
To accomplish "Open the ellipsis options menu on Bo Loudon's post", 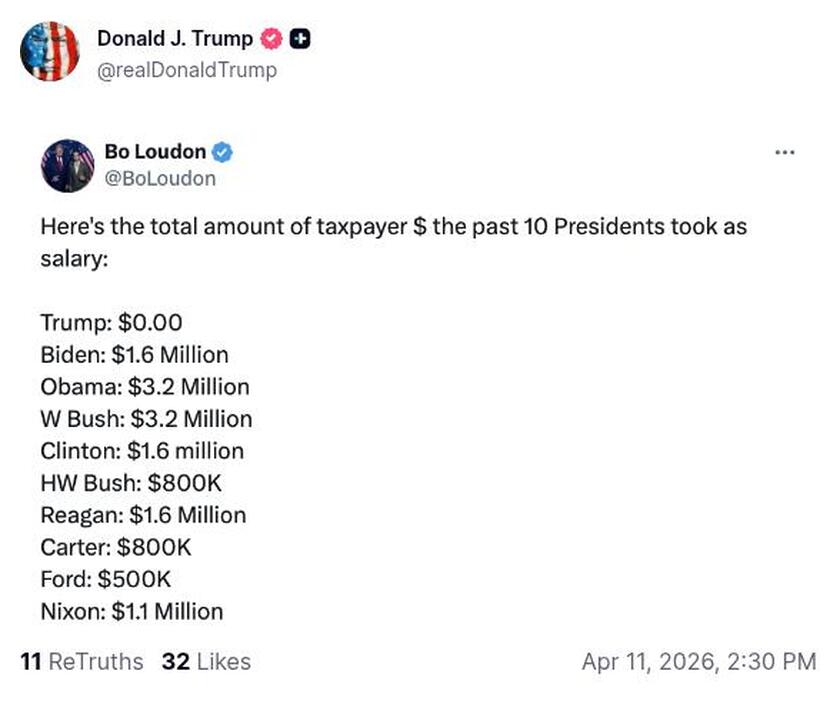I will click(786, 150).
